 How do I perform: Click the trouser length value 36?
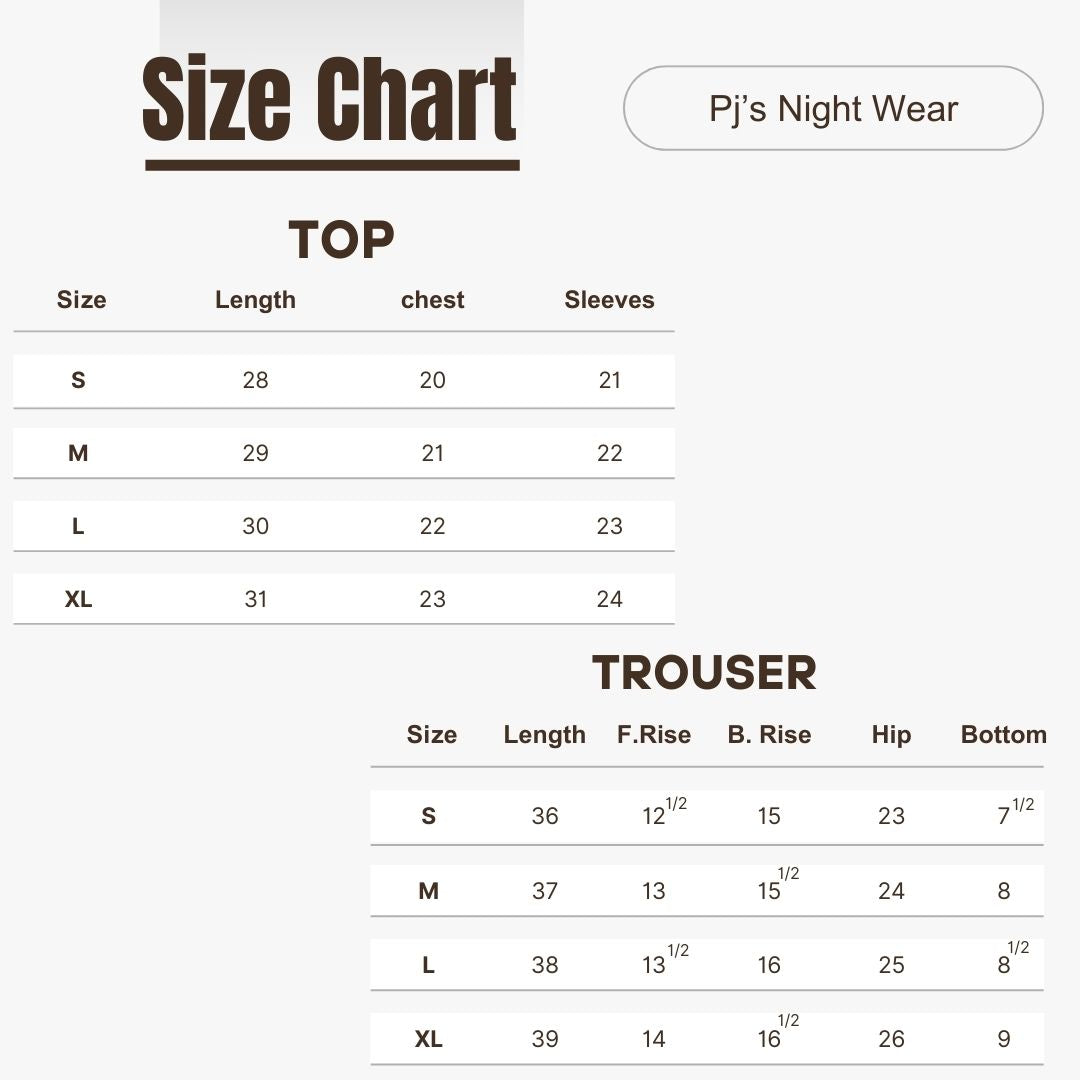545,816
